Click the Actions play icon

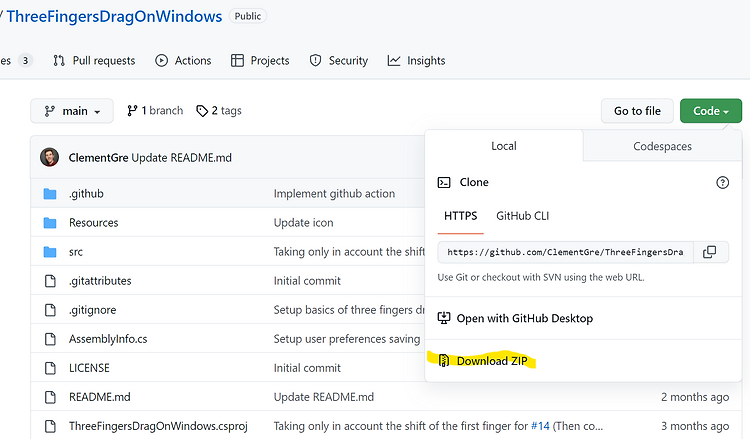coord(161,61)
